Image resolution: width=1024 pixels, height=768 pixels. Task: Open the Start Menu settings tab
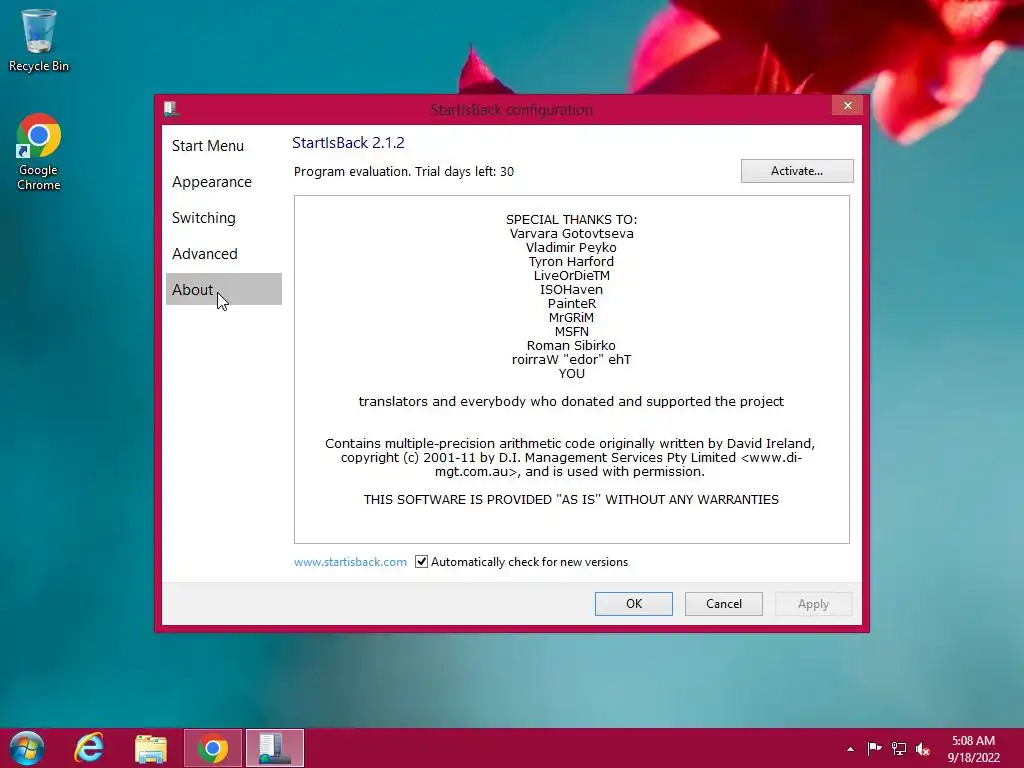coord(208,146)
